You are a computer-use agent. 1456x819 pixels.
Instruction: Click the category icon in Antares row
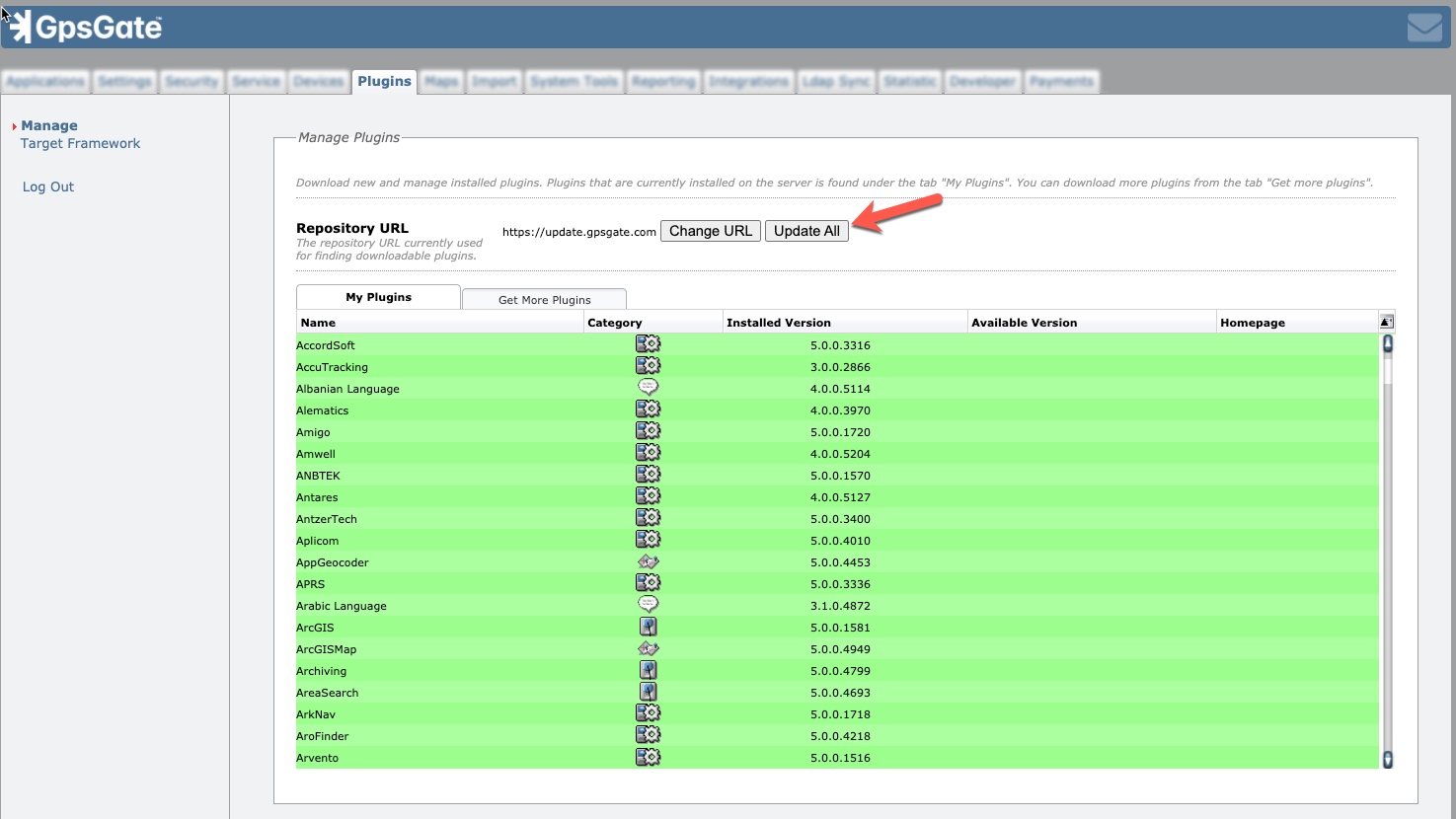pos(648,496)
